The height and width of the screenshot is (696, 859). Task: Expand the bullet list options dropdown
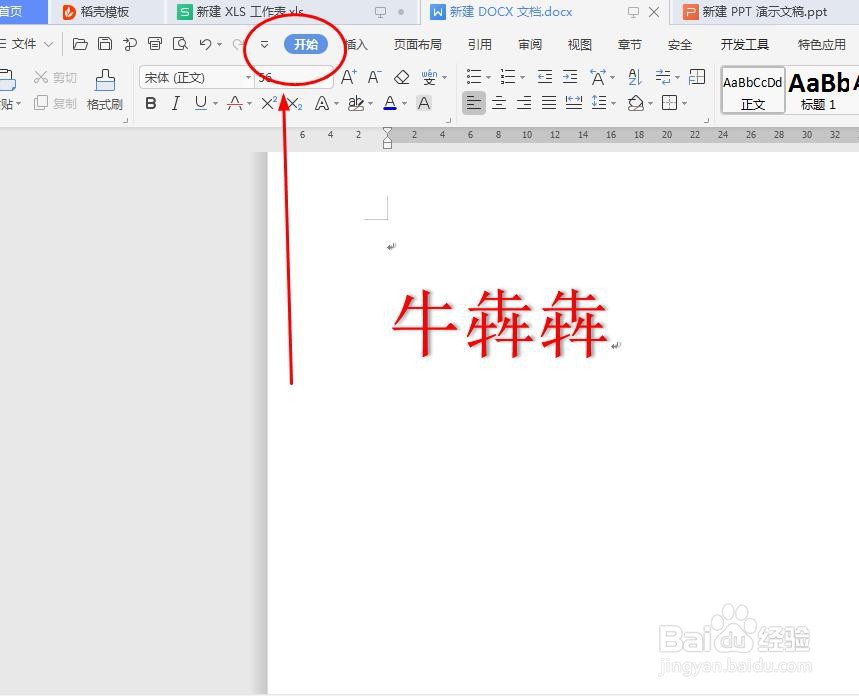coord(487,77)
